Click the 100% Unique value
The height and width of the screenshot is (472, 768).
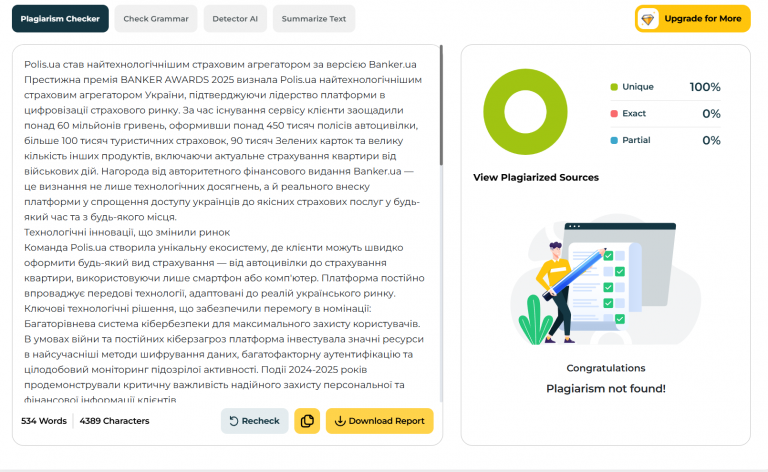pyautogui.click(x=705, y=87)
